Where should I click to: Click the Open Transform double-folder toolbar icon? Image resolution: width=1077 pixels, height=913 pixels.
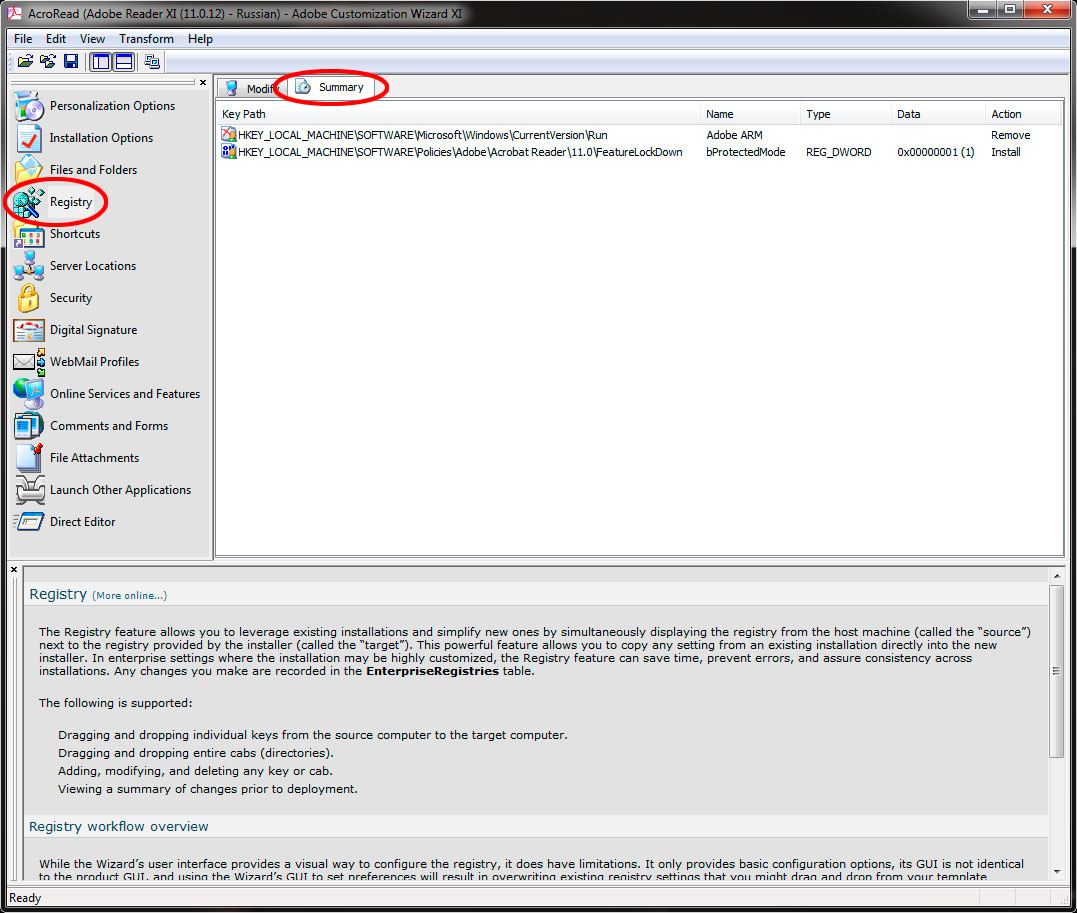(x=47, y=62)
